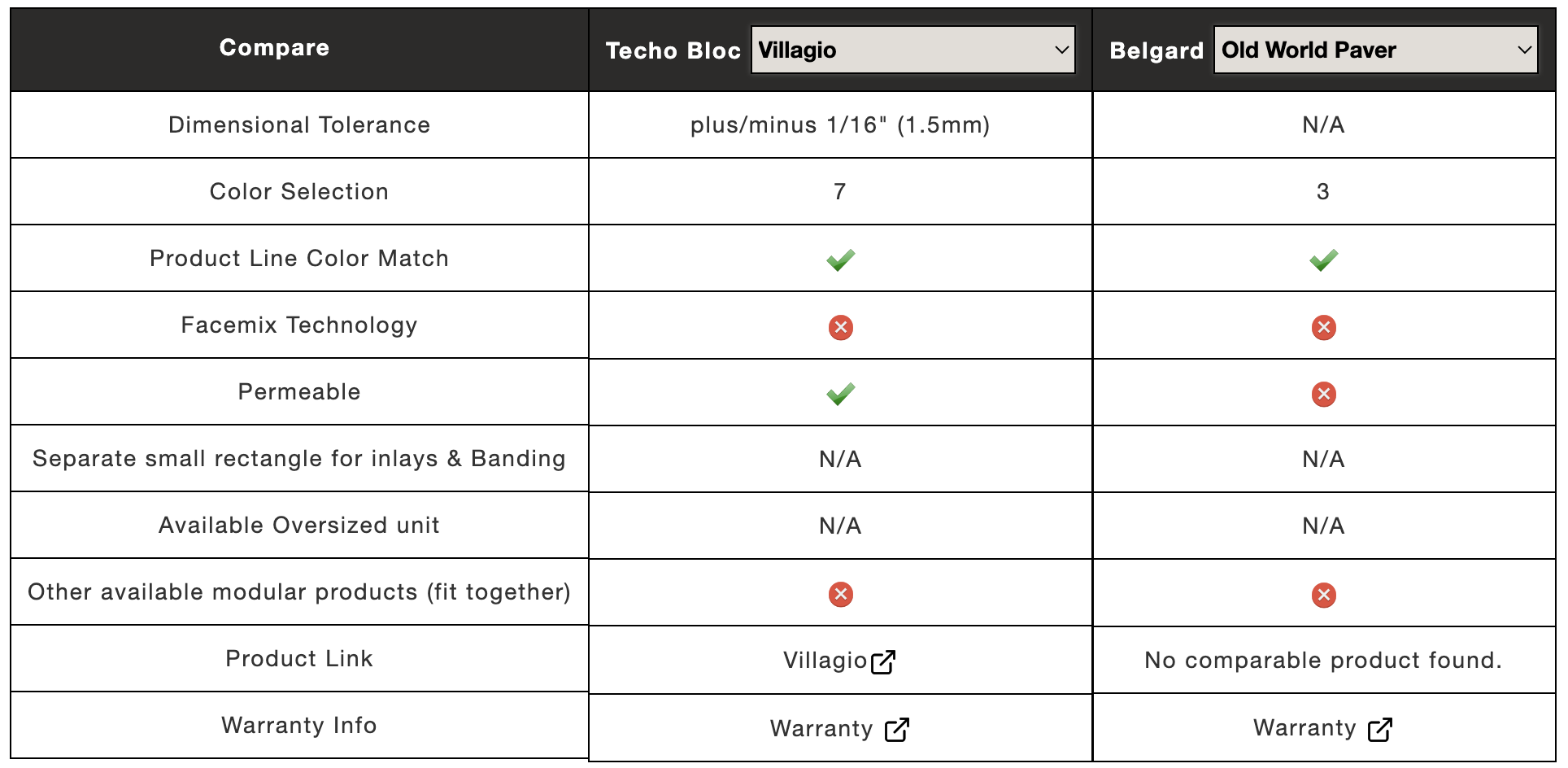Screen dimensions: 1568x768
Task: Click the Compare column header
Action: 274,48
